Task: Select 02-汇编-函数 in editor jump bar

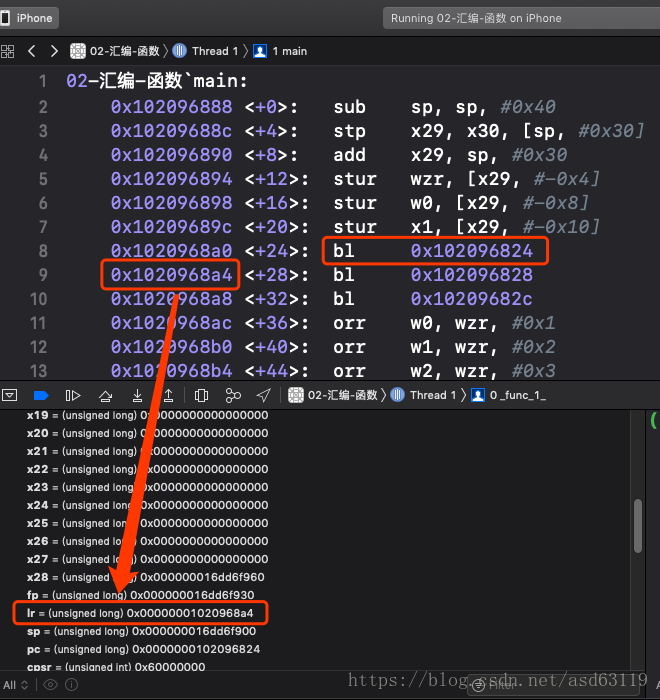Action: pos(115,51)
